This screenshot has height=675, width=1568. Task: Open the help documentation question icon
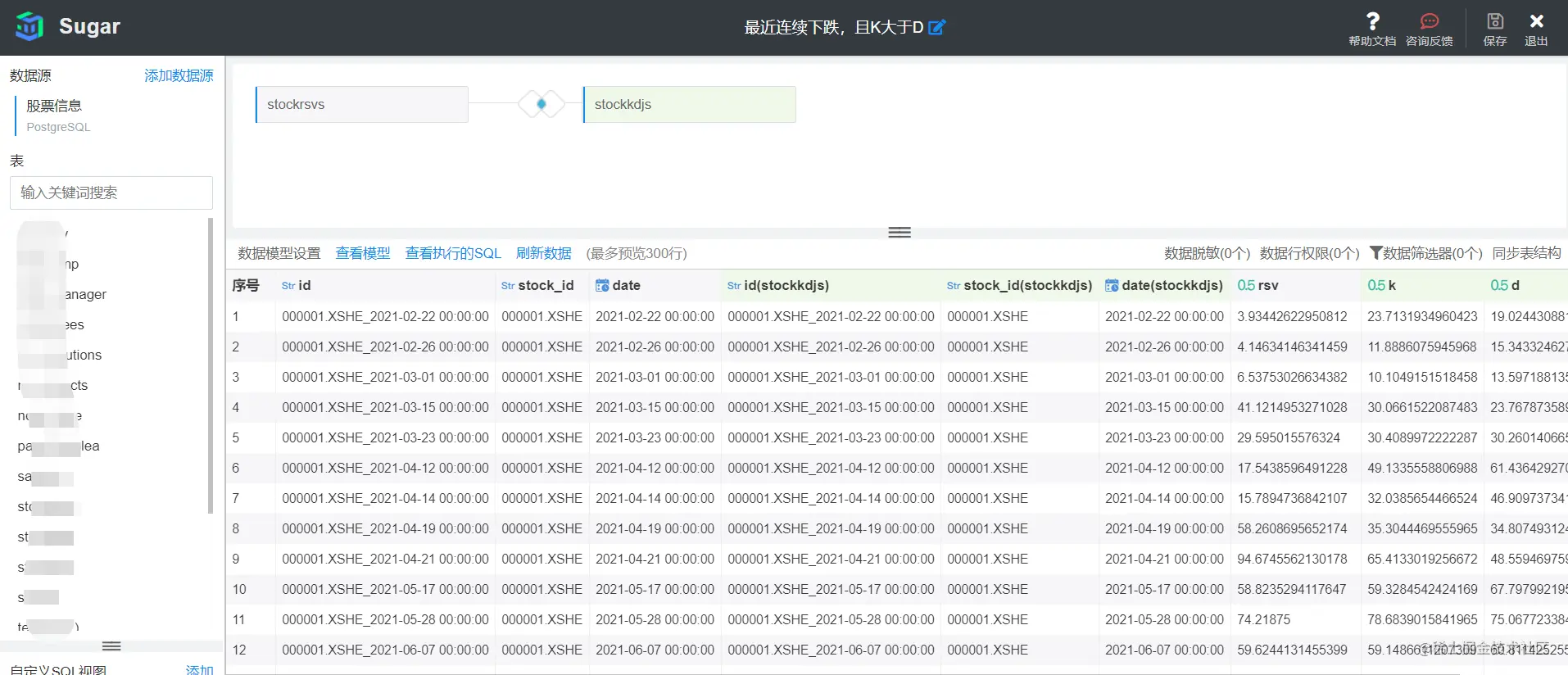coord(1372,20)
